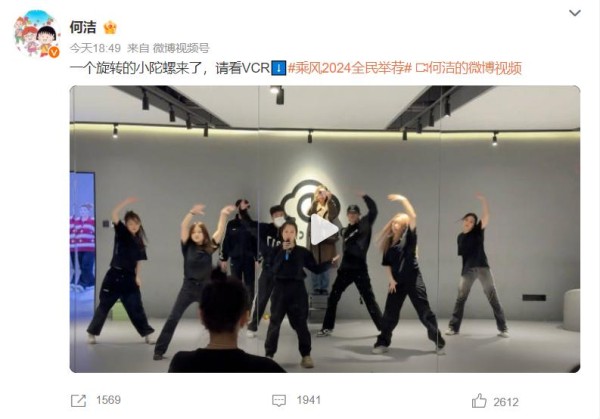
Task: Click the like count 2612
Action: coord(506,402)
